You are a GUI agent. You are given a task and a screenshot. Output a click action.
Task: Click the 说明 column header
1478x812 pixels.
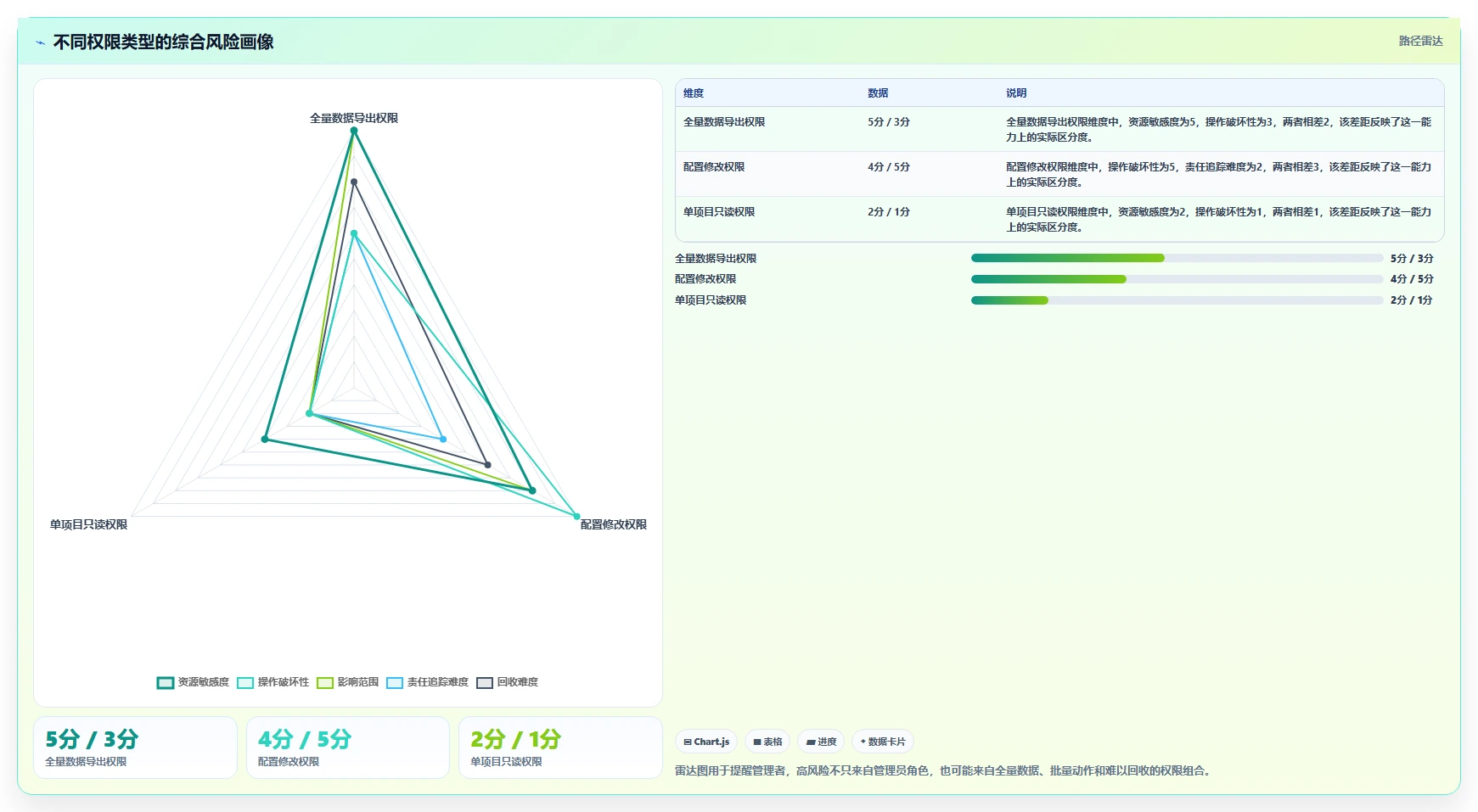[x=1016, y=93]
